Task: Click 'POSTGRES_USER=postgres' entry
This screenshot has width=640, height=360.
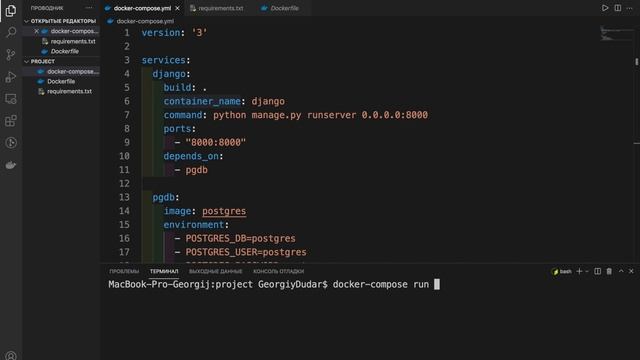Action: pyautogui.click(x=246, y=252)
